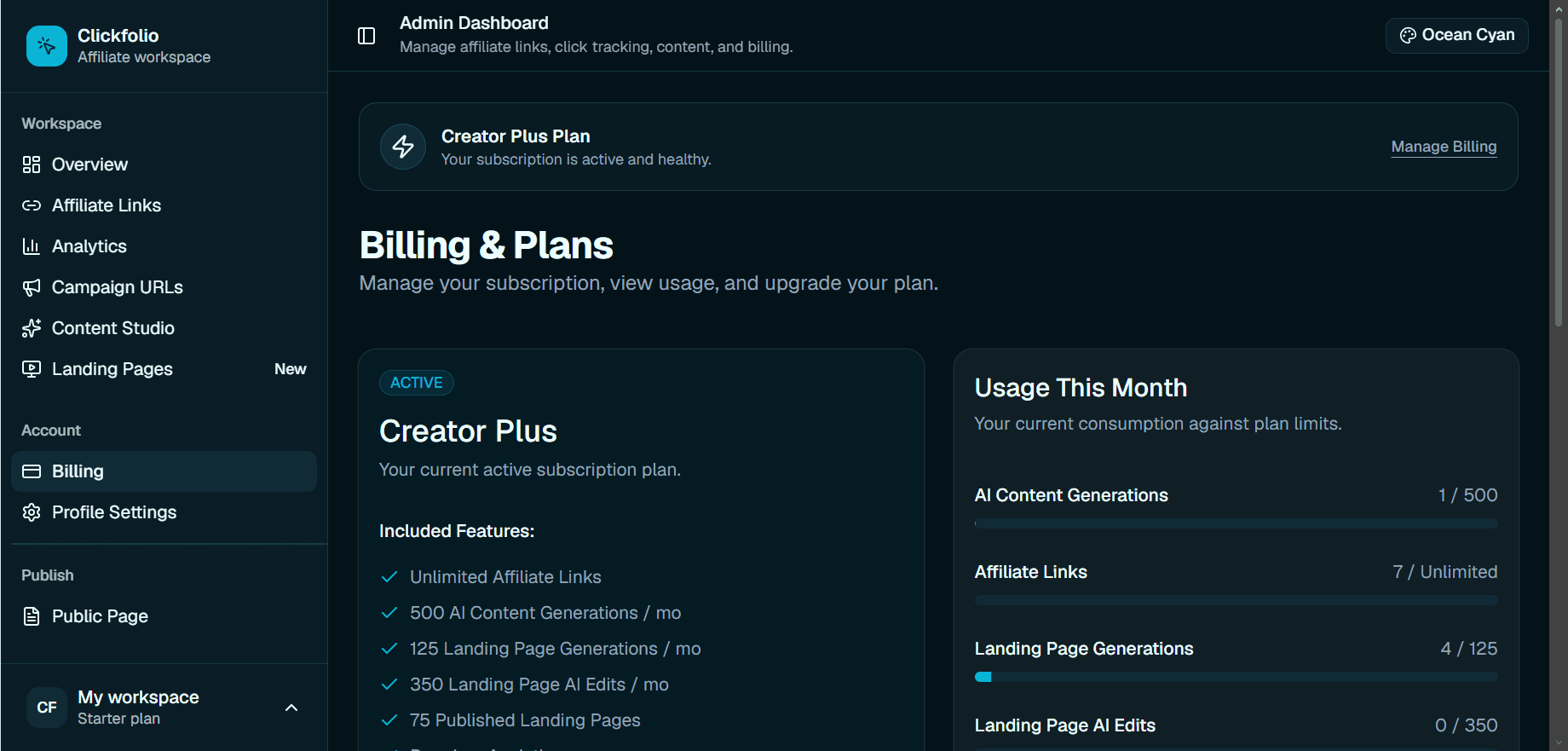The width and height of the screenshot is (1568, 751).
Task: Select the Billing menu item
Action: tap(164, 471)
